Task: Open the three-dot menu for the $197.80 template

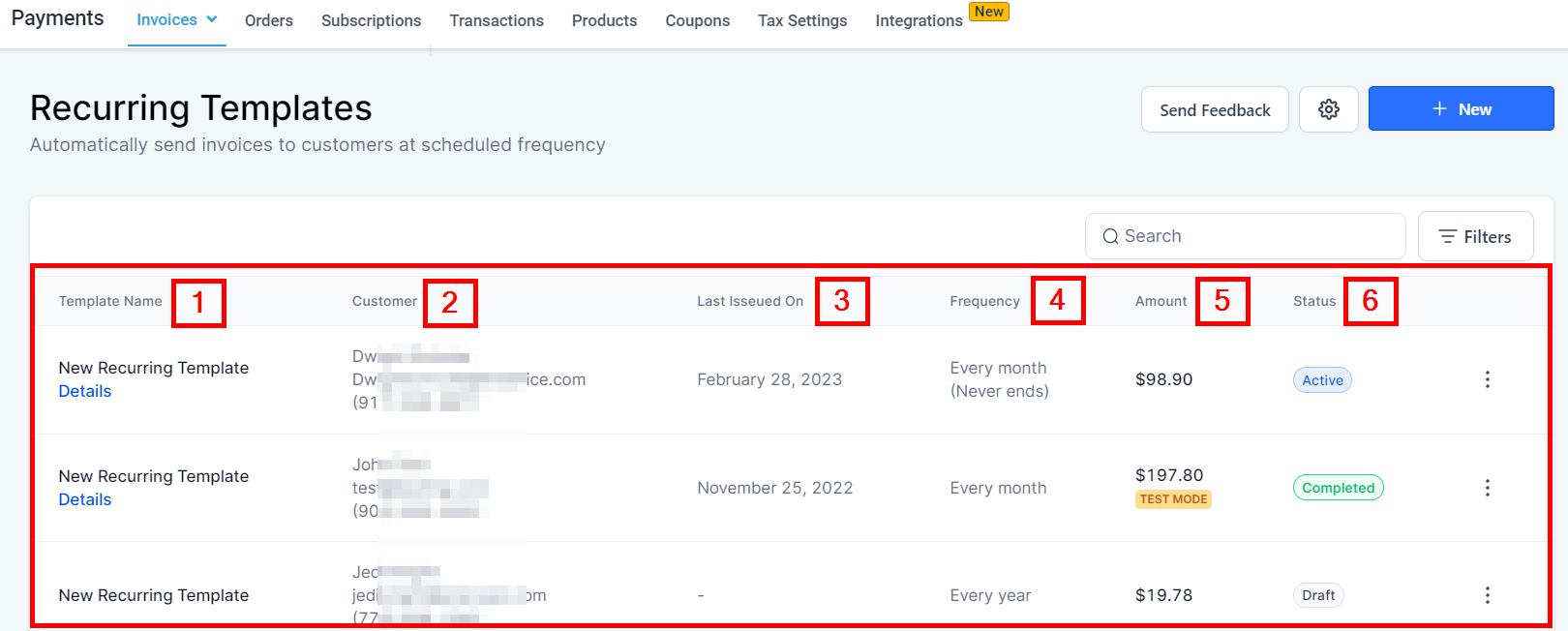Action: coord(1488,488)
